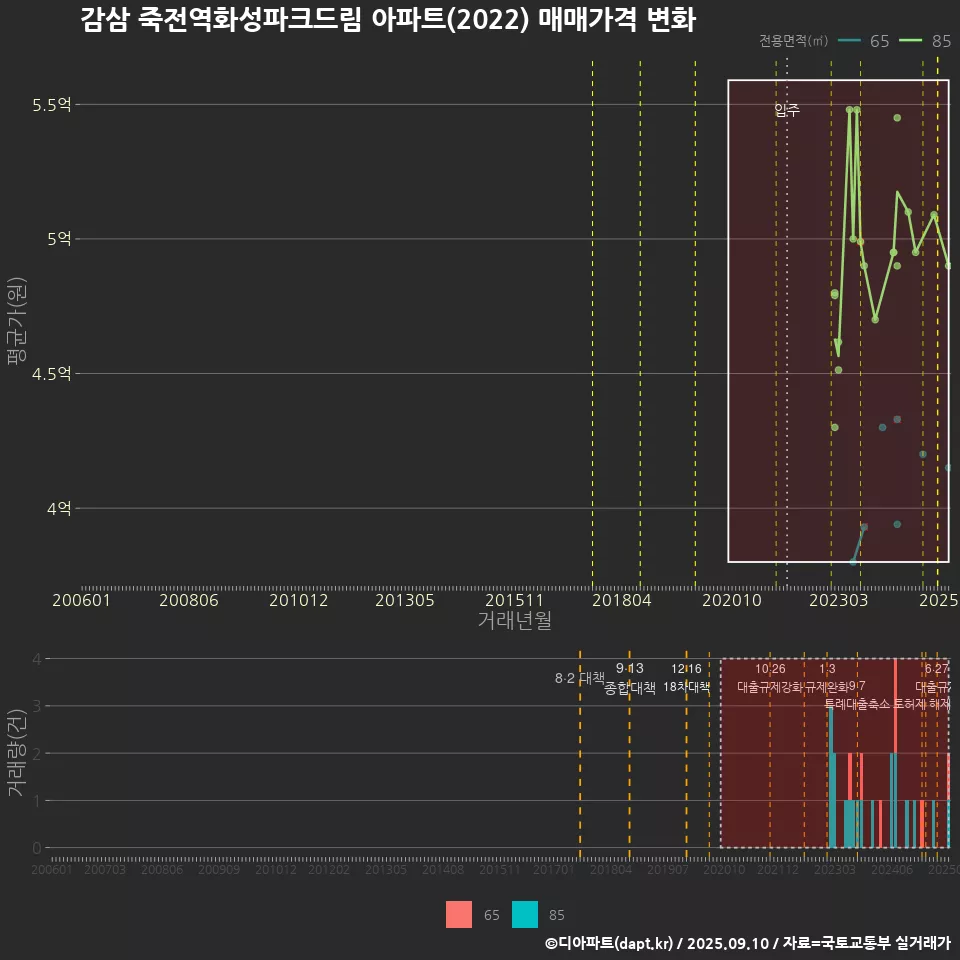Click the 특례대출축소 policy label
The image size is (960, 960).
click(x=857, y=703)
